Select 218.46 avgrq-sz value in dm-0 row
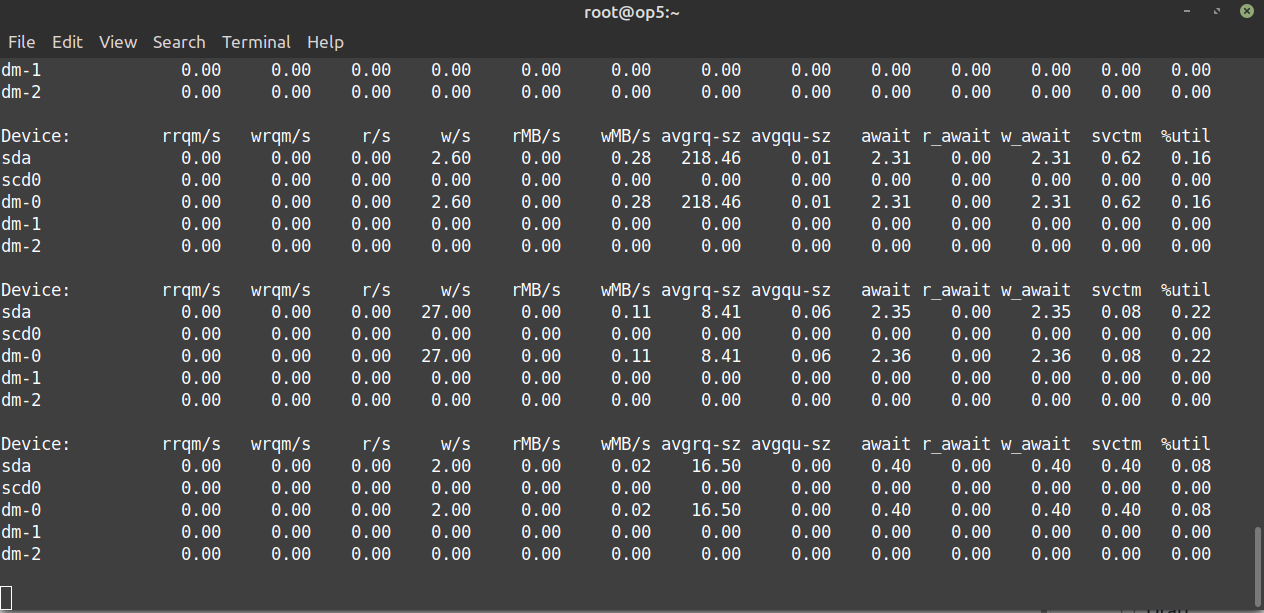The height and width of the screenshot is (613, 1264). [711, 202]
